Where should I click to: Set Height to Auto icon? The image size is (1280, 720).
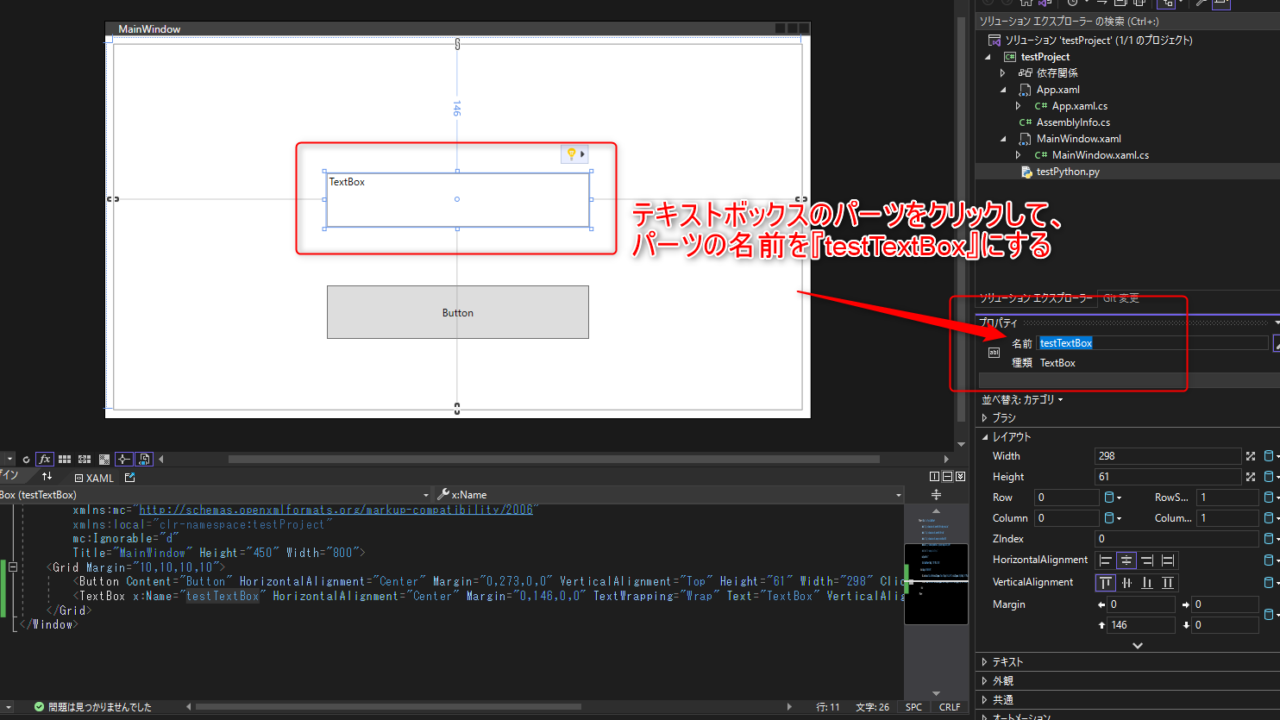click(1251, 477)
